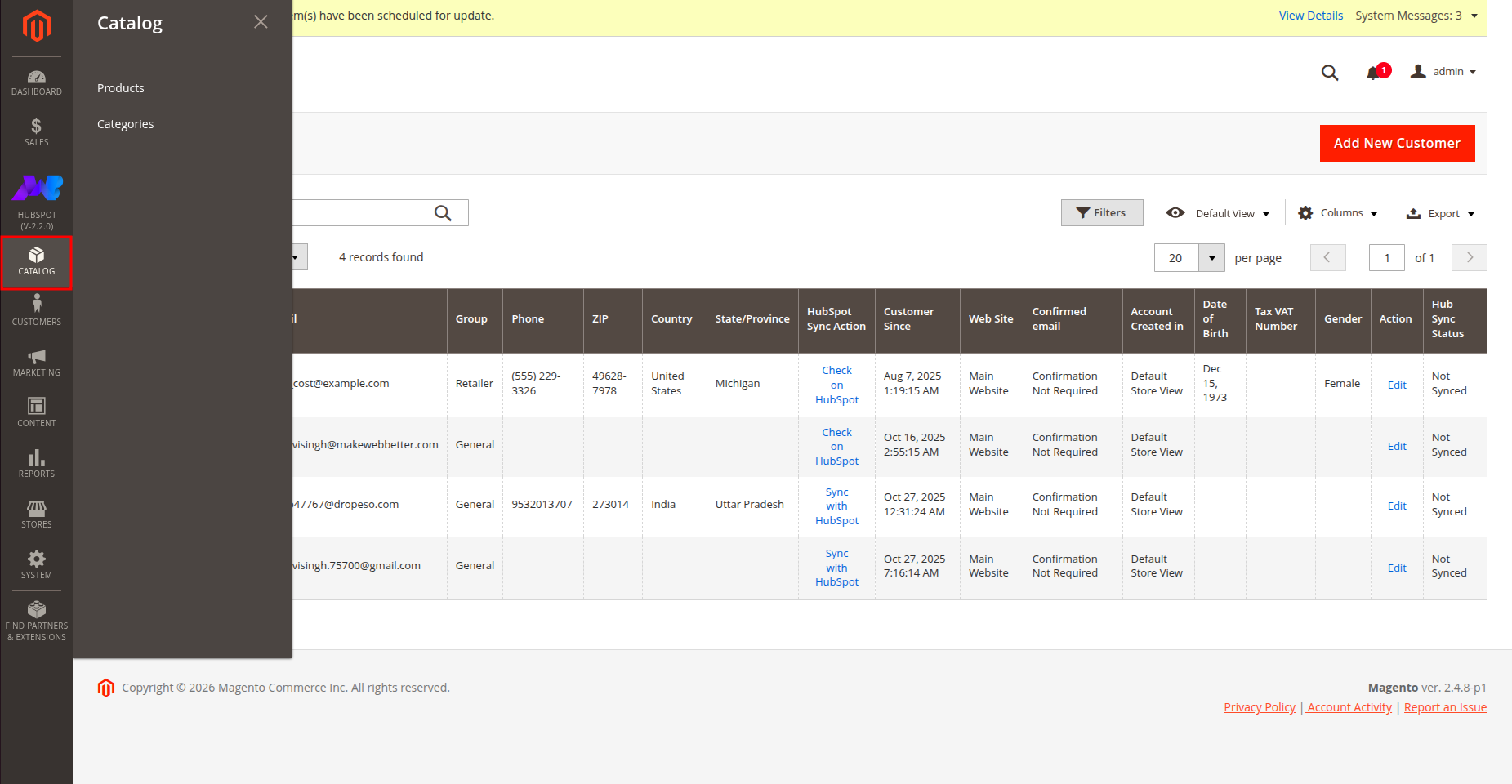Expand the per page count dropdown
This screenshot has height=784, width=1512.
(x=1211, y=258)
